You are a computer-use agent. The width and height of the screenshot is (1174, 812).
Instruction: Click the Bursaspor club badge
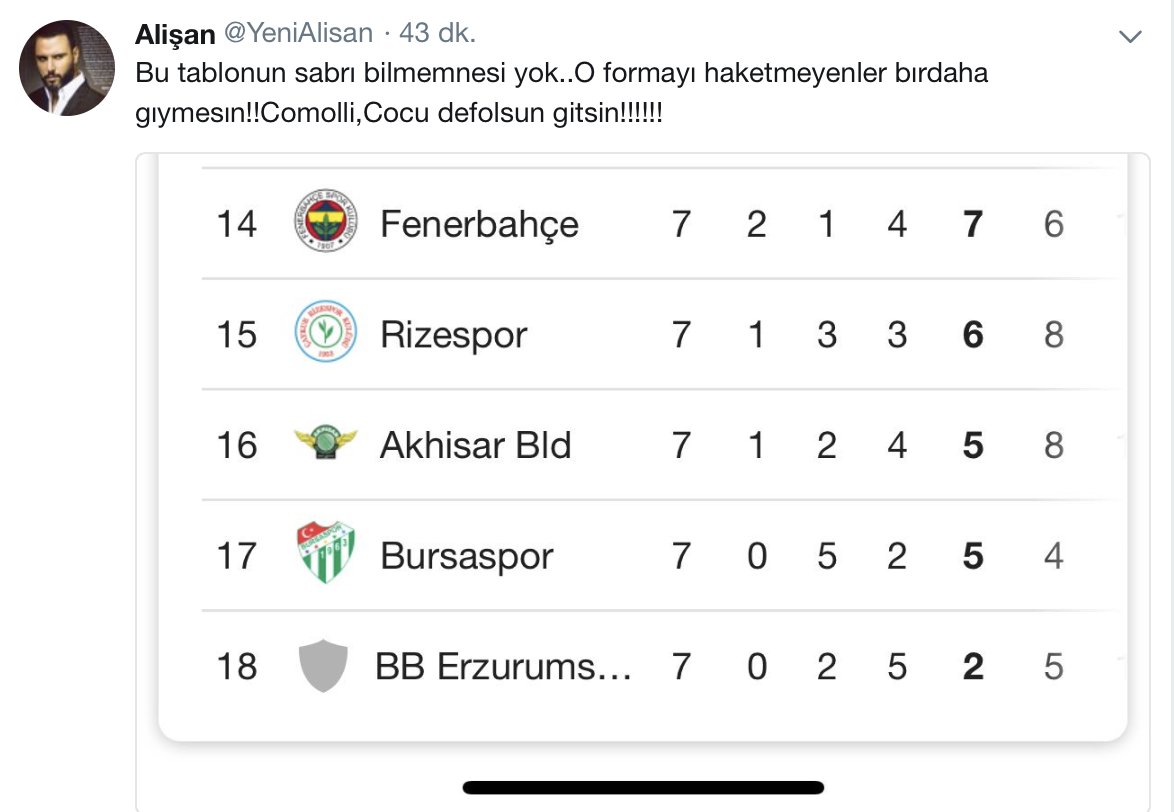pyautogui.click(x=324, y=554)
